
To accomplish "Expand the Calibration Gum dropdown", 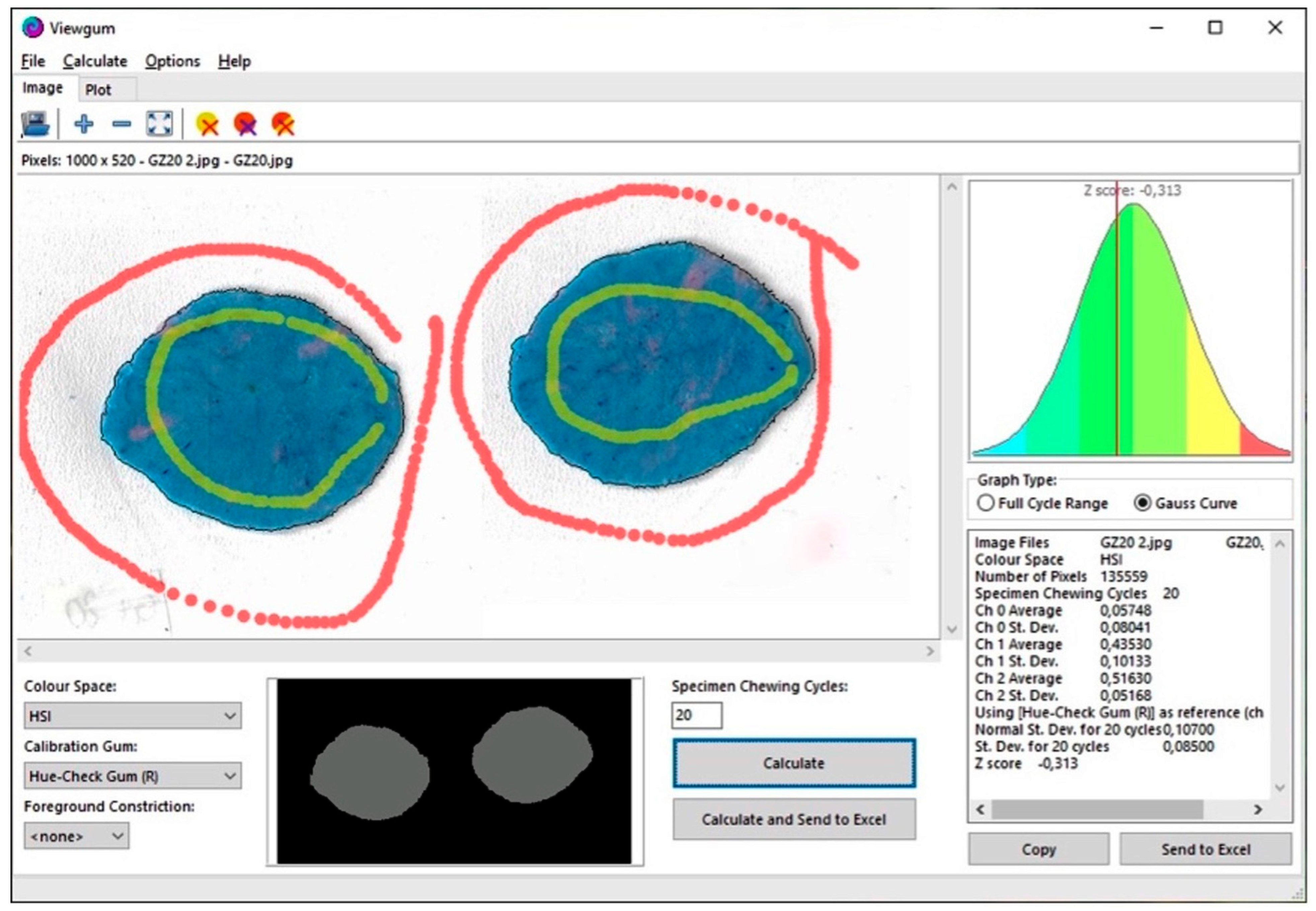I will tap(132, 776).
